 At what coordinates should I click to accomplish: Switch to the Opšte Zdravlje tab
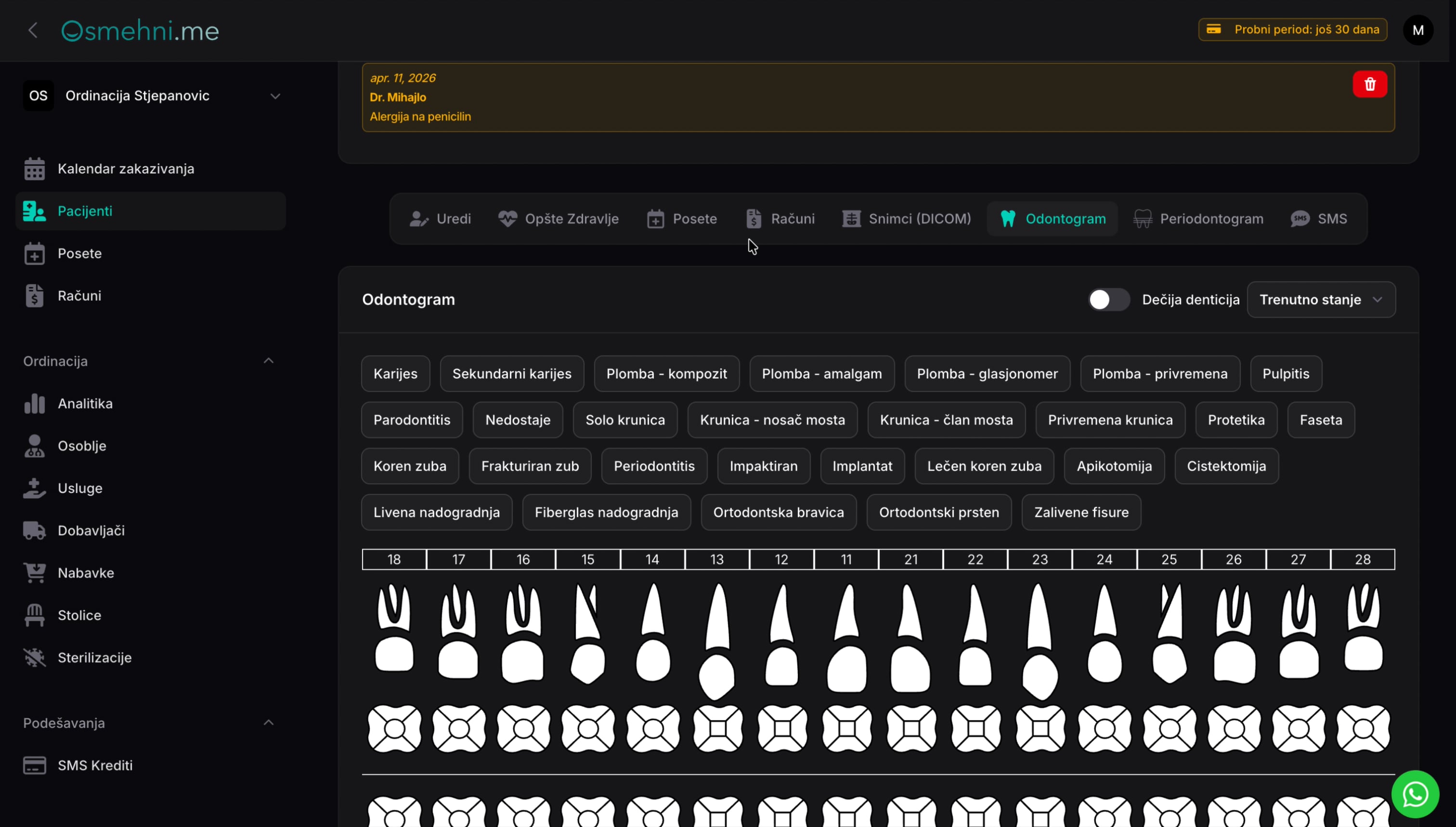pyautogui.click(x=559, y=219)
